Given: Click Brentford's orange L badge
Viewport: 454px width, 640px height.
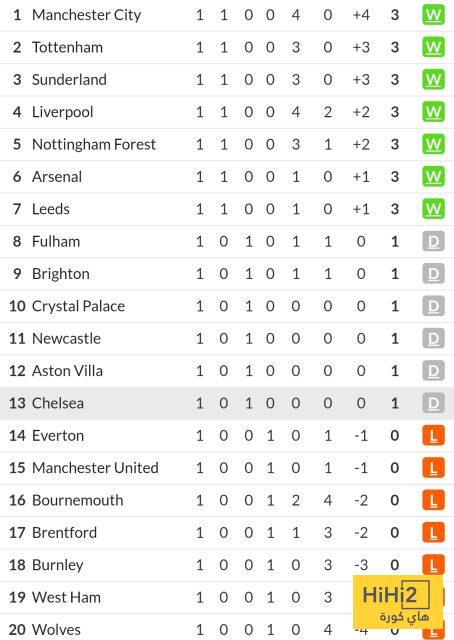Looking at the screenshot, I should 433,533.
